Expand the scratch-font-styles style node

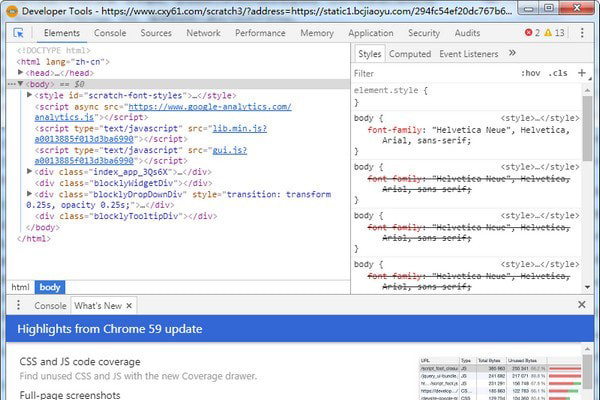click(29, 95)
